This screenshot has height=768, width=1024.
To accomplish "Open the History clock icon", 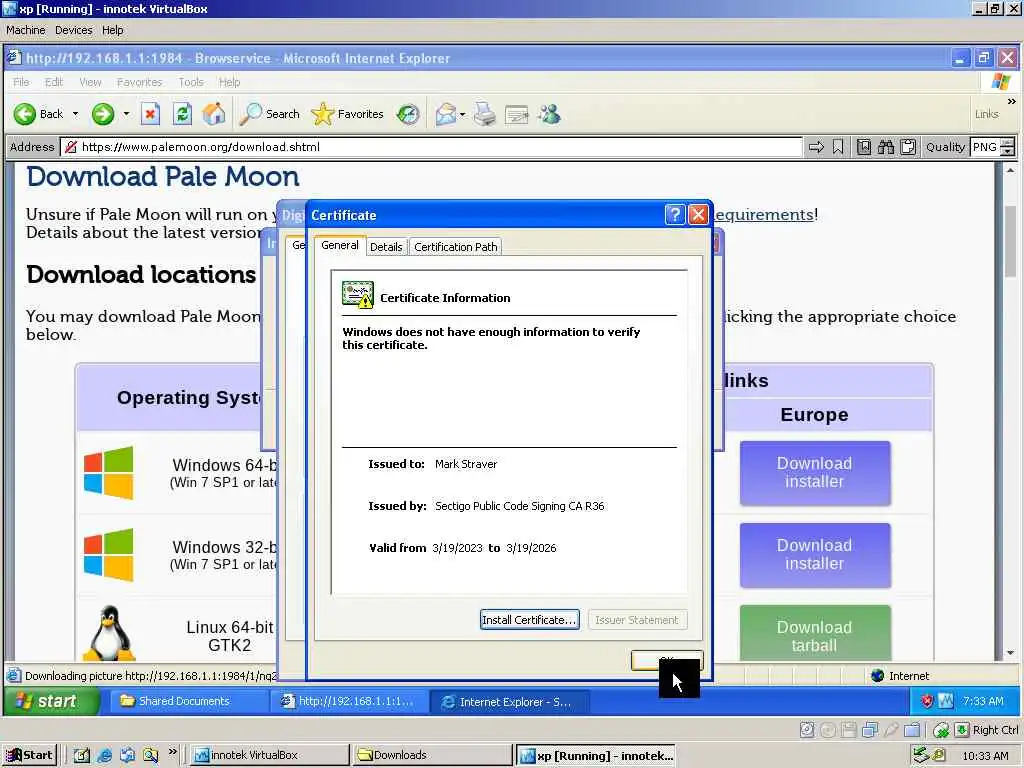I will click(x=408, y=114).
